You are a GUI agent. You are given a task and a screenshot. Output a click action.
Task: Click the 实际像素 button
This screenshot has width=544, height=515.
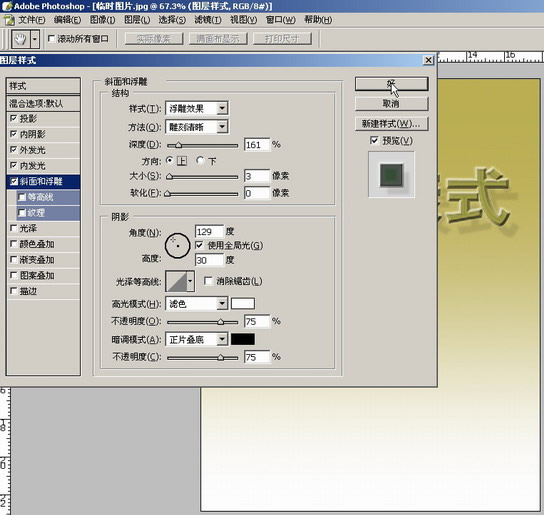tap(154, 39)
